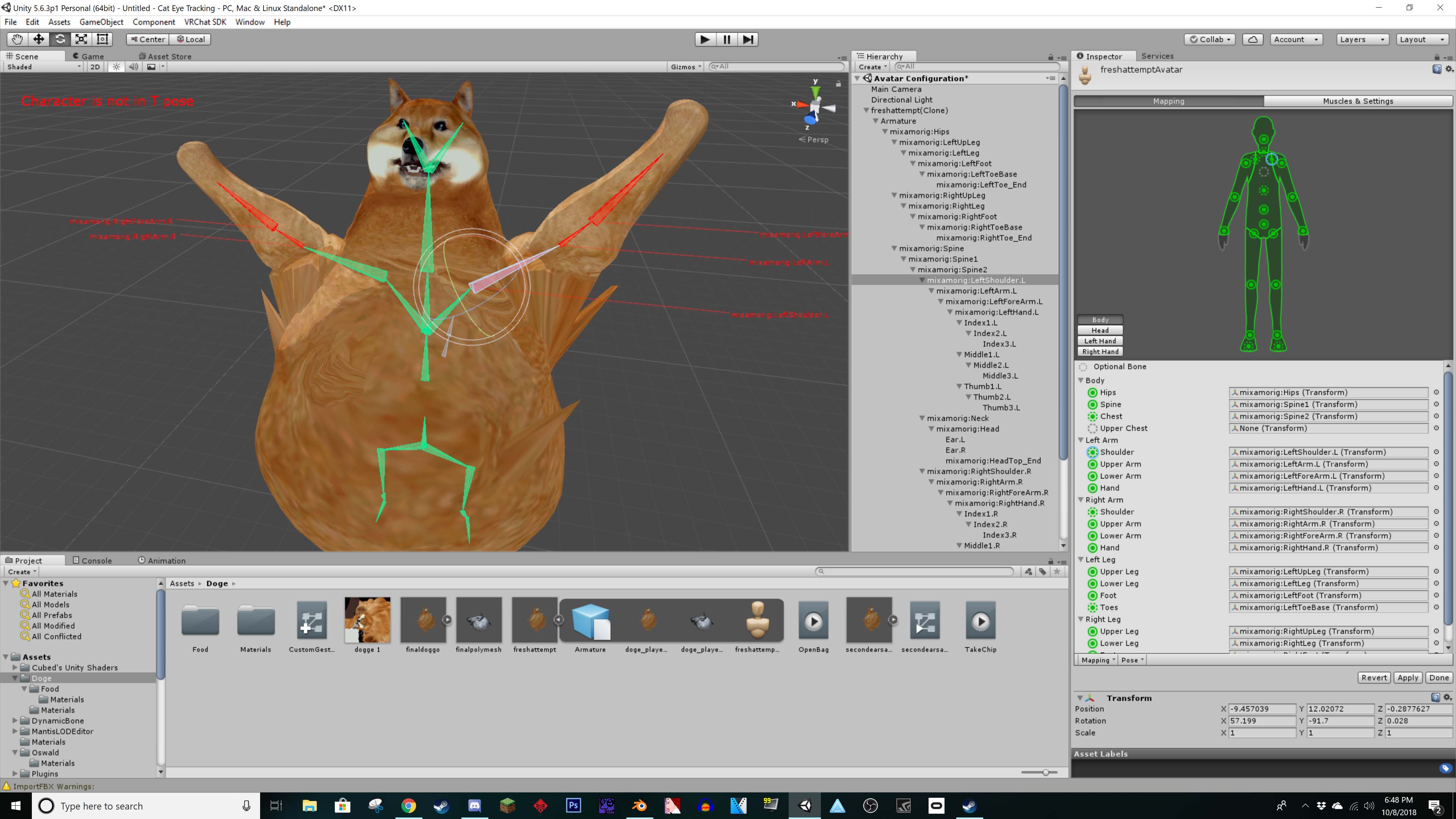Select the Rotate tool
Viewport: 1456px width, 819px height.
click(60, 39)
